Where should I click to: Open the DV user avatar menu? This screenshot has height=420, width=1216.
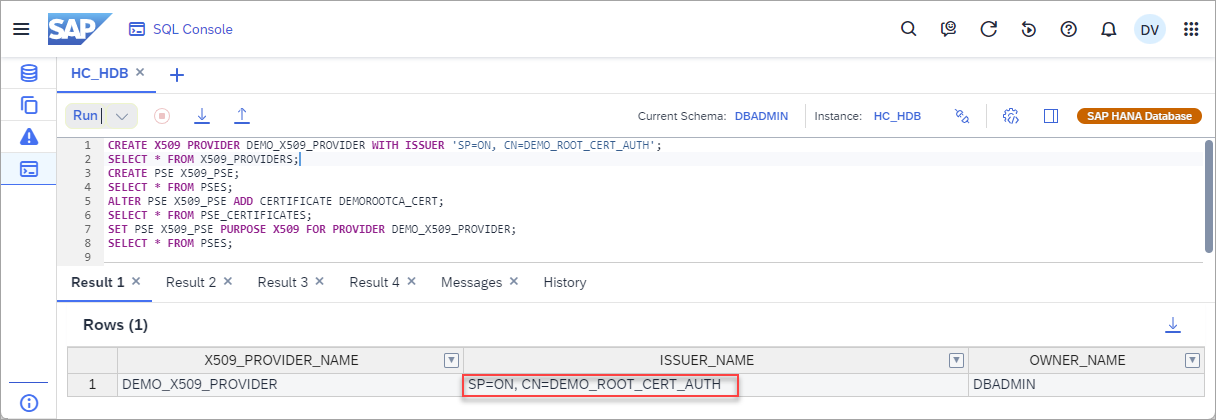pyautogui.click(x=1150, y=29)
